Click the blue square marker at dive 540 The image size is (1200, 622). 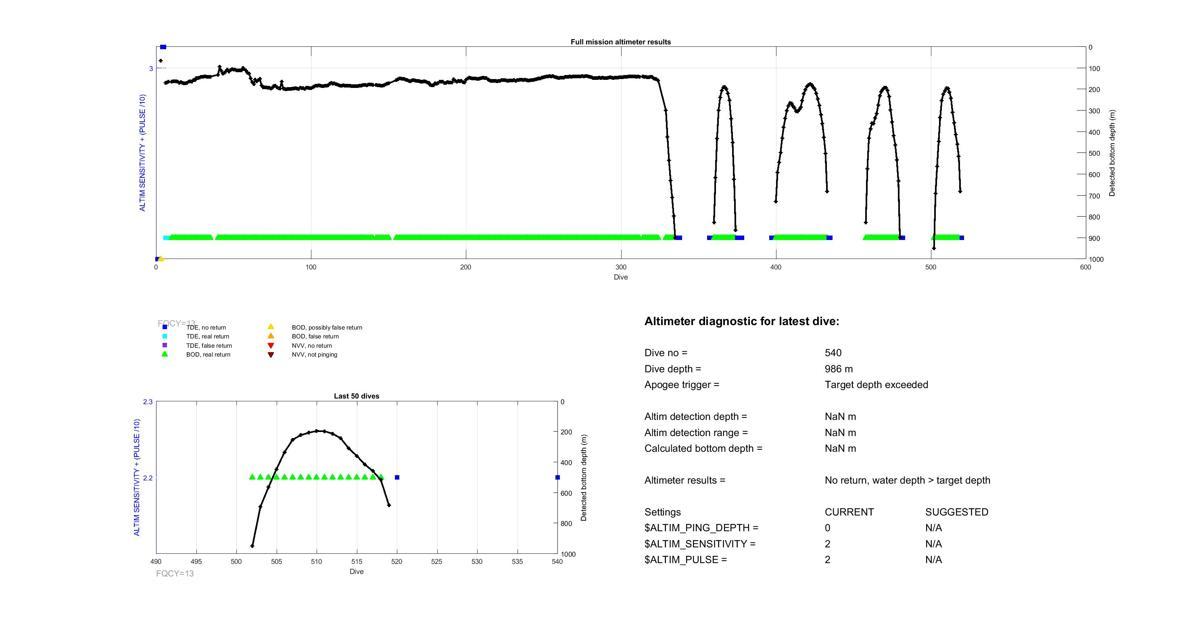pos(557,477)
